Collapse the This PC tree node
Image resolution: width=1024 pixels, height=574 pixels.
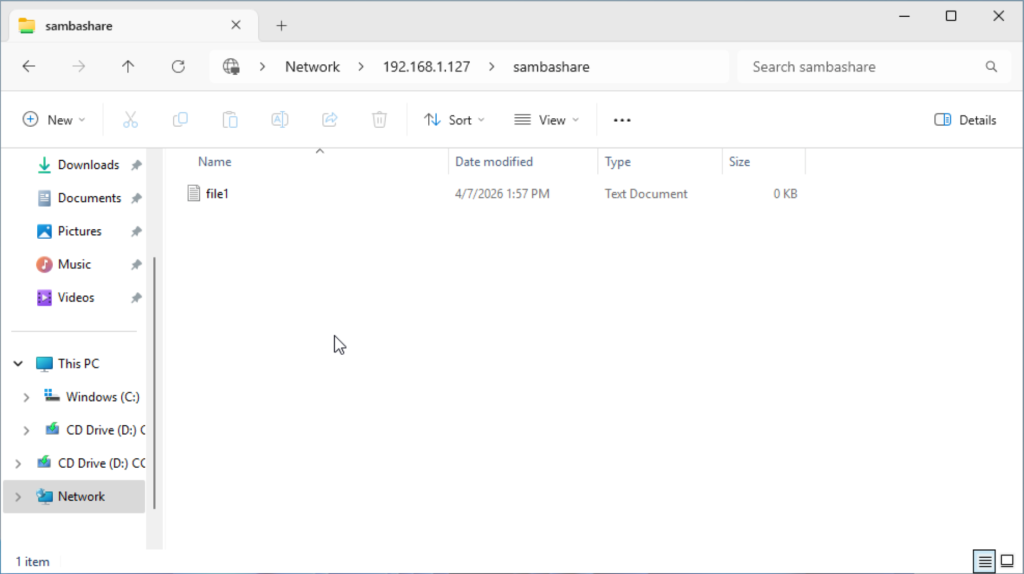click(18, 364)
